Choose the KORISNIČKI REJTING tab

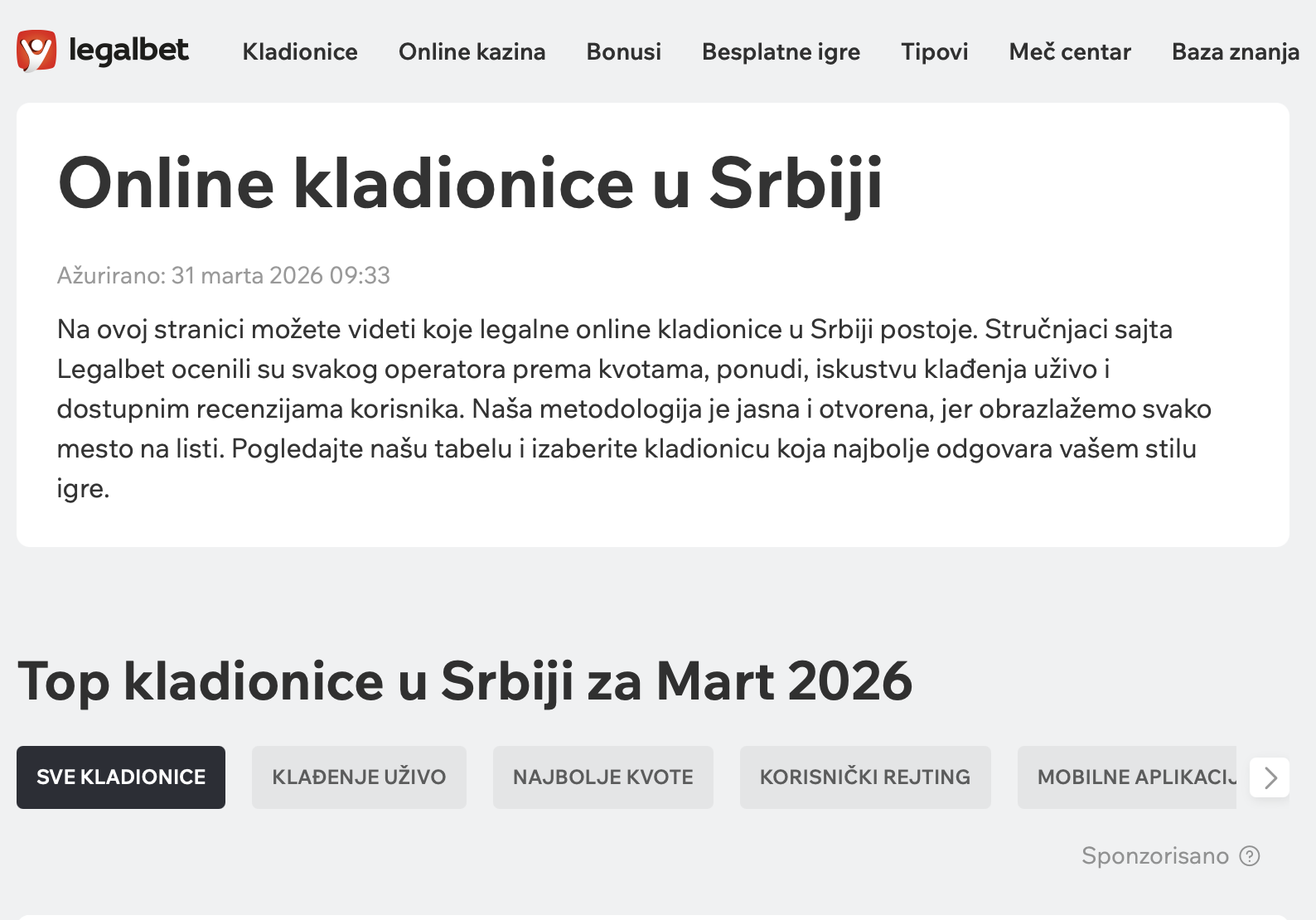864,777
